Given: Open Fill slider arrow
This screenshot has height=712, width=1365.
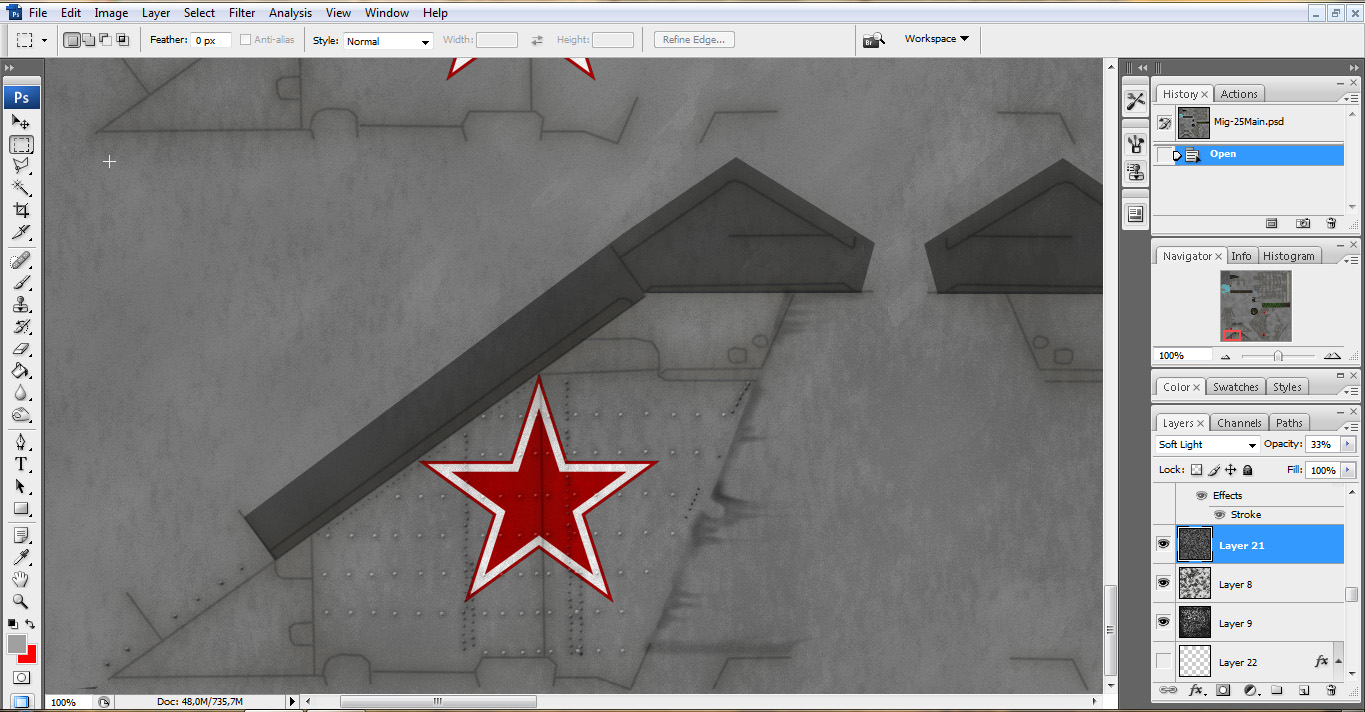Looking at the screenshot, I should tap(1348, 470).
